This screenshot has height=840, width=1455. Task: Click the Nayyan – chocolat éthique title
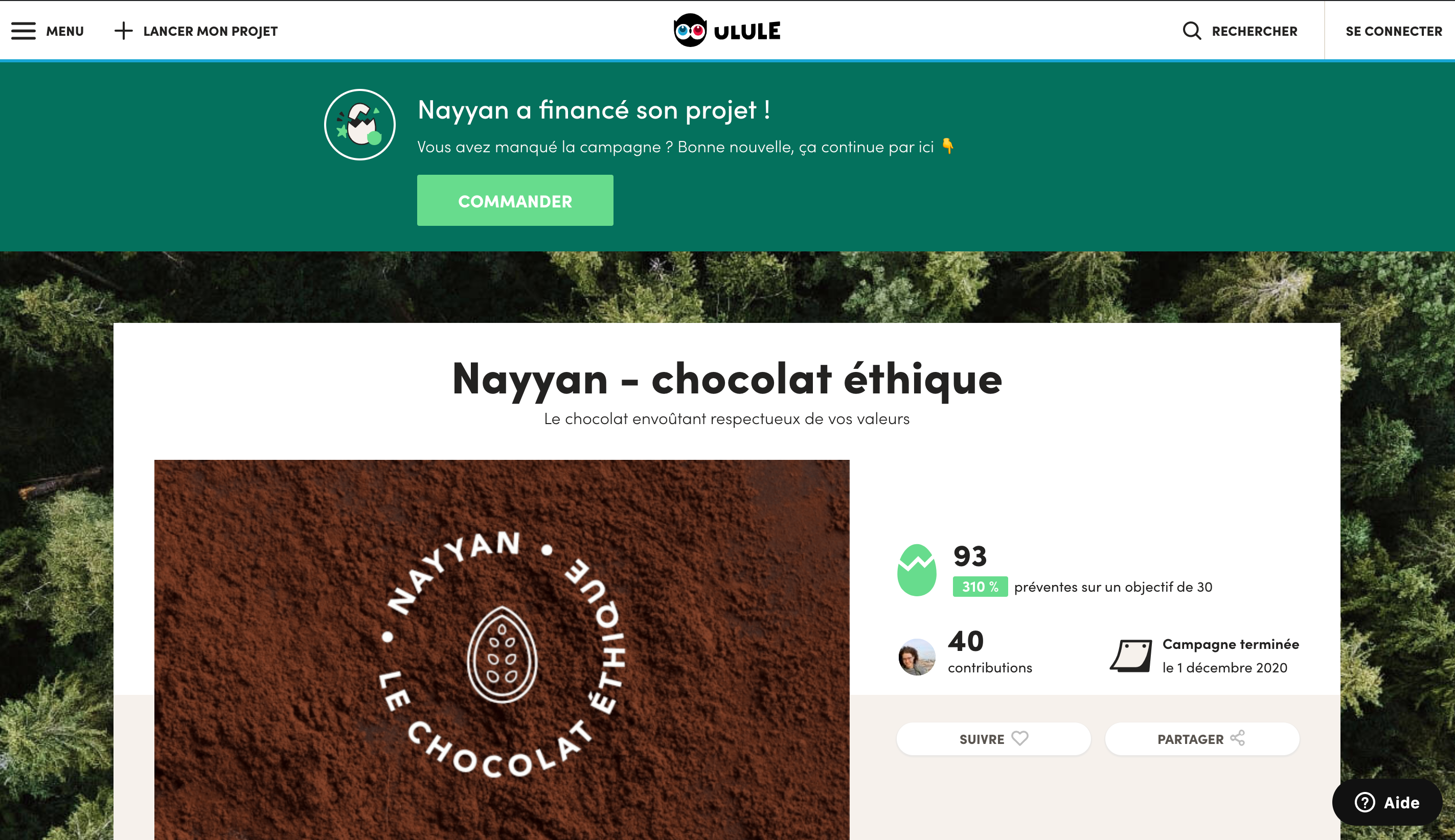726,379
